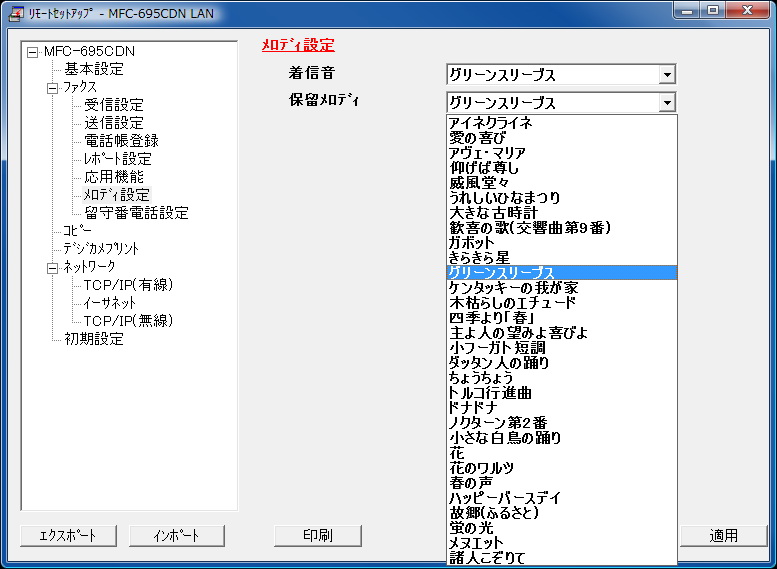Close the Remote Setup window

tap(748, 9)
